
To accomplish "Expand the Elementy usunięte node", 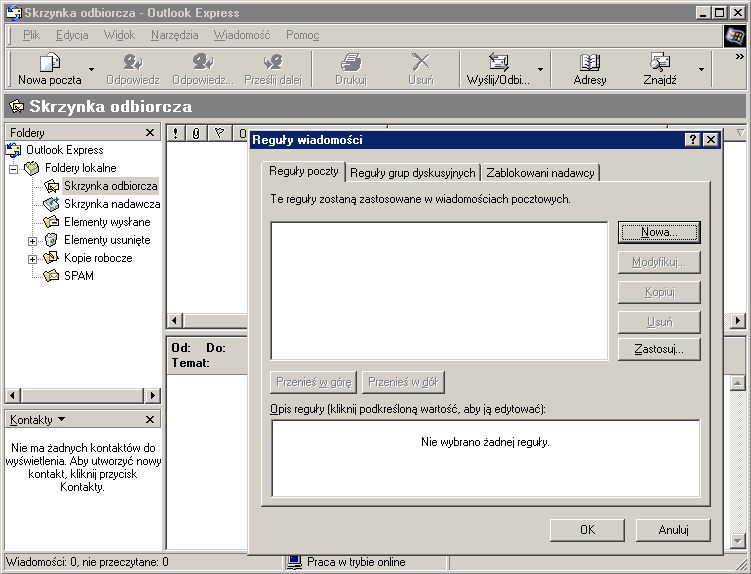I will pos(32,241).
